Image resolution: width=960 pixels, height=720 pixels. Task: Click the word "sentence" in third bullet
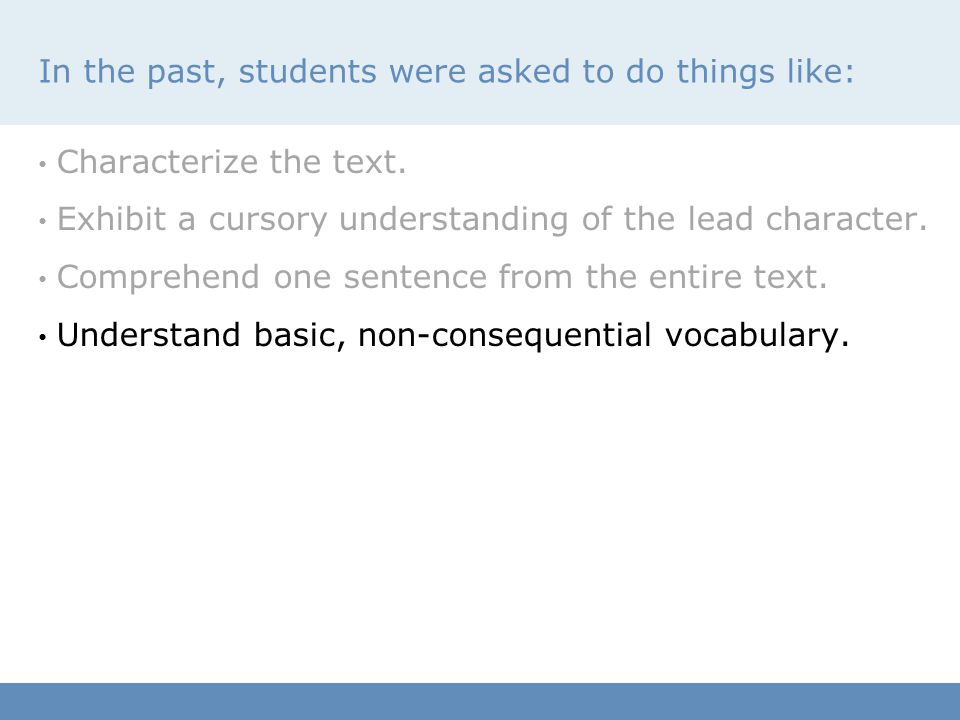(415, 277)
